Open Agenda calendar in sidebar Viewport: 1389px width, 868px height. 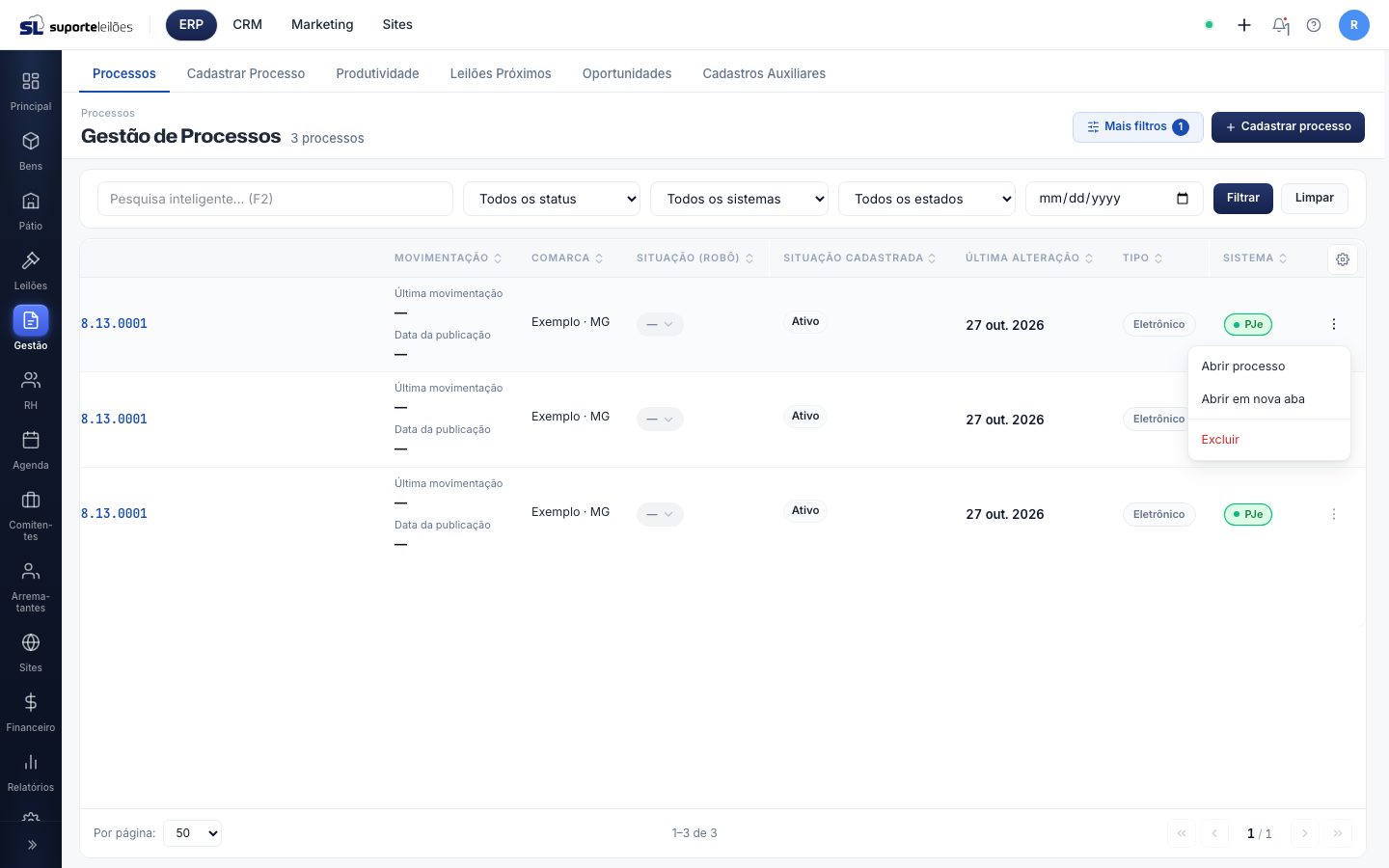point(31,449)
